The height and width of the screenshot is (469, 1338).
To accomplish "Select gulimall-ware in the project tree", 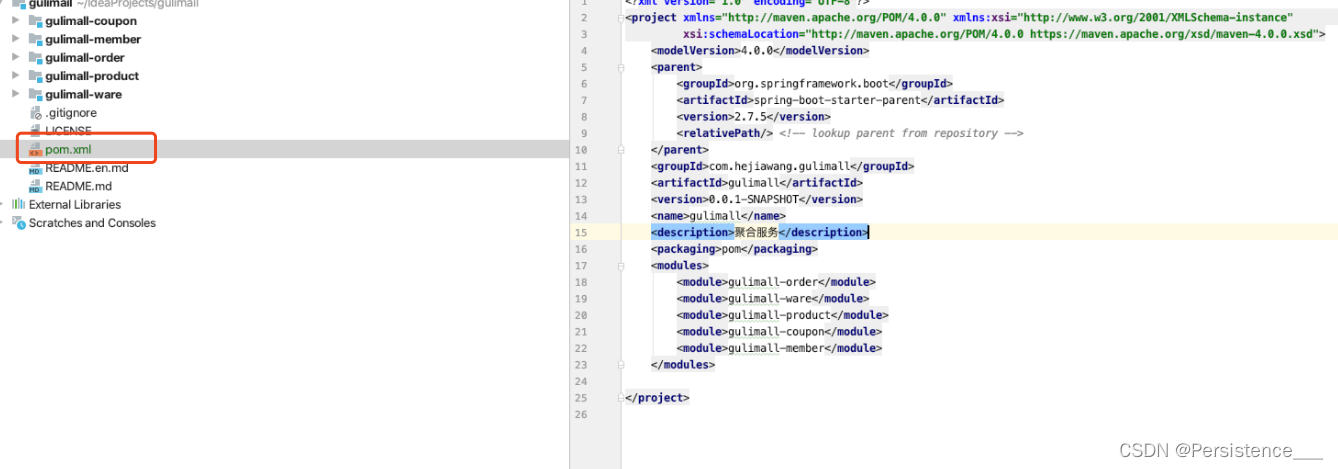I will [83, 94].
